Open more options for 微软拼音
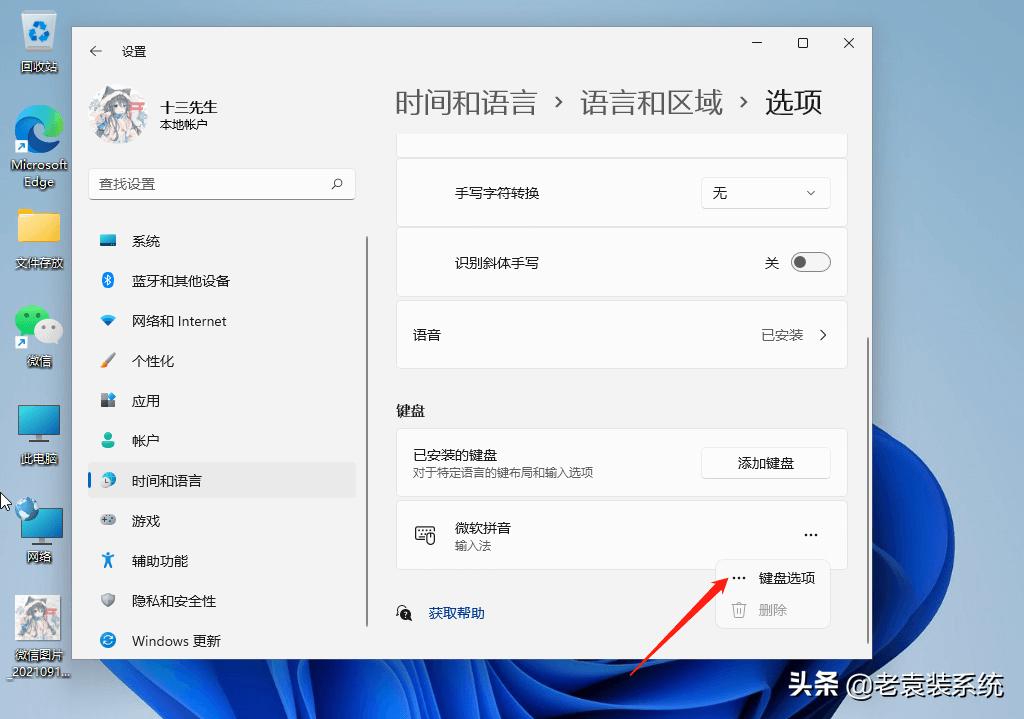Screen dimensions: 1024x719 coord(810,534)
